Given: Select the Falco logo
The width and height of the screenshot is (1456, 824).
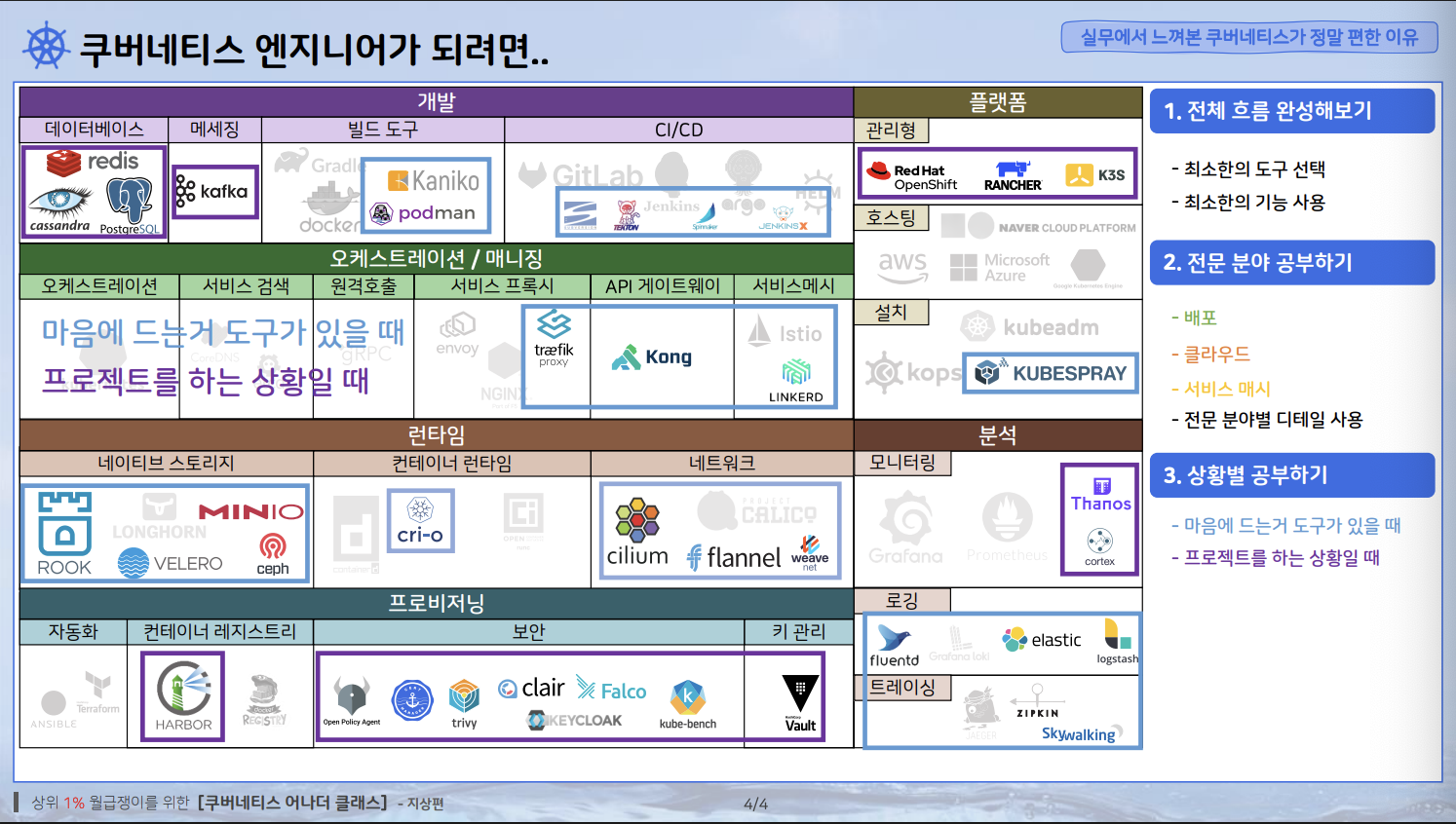Looking at the screenshot, I should pos(611,689).
